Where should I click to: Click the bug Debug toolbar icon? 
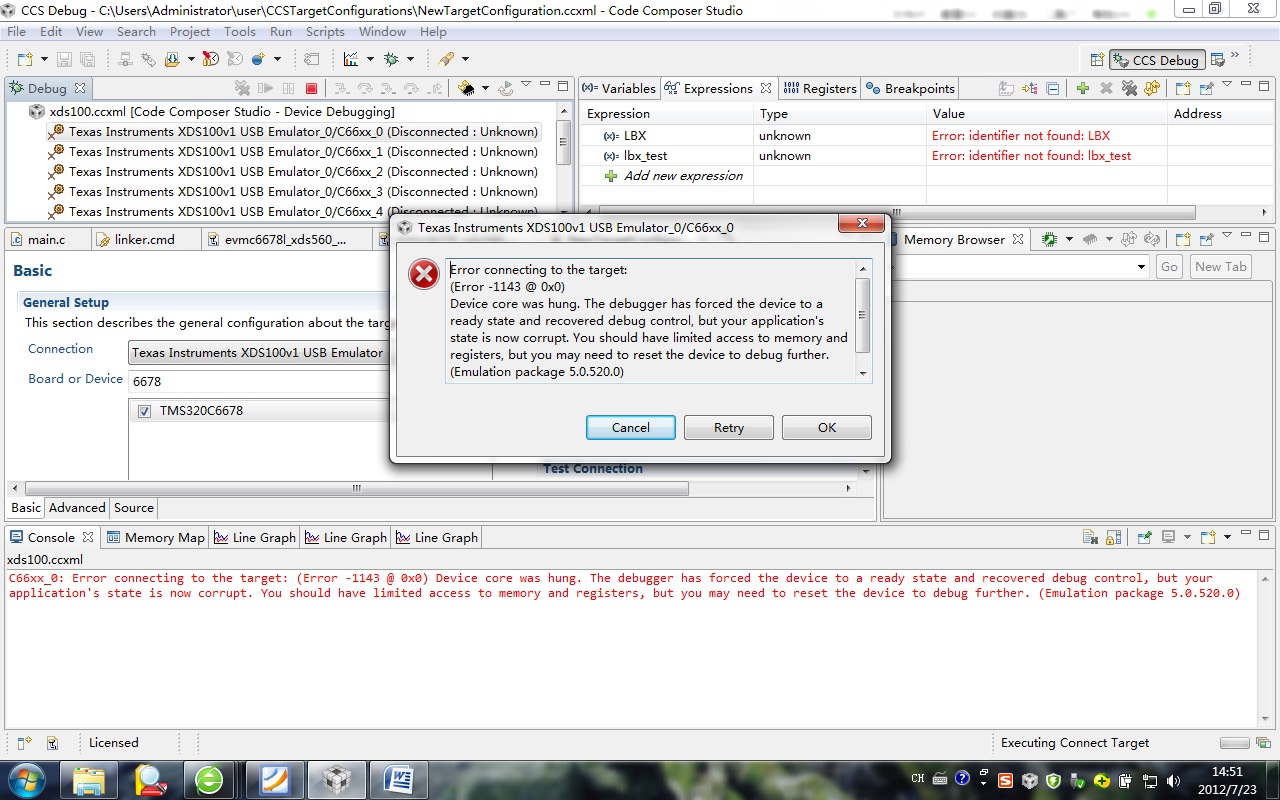point(391,59)
